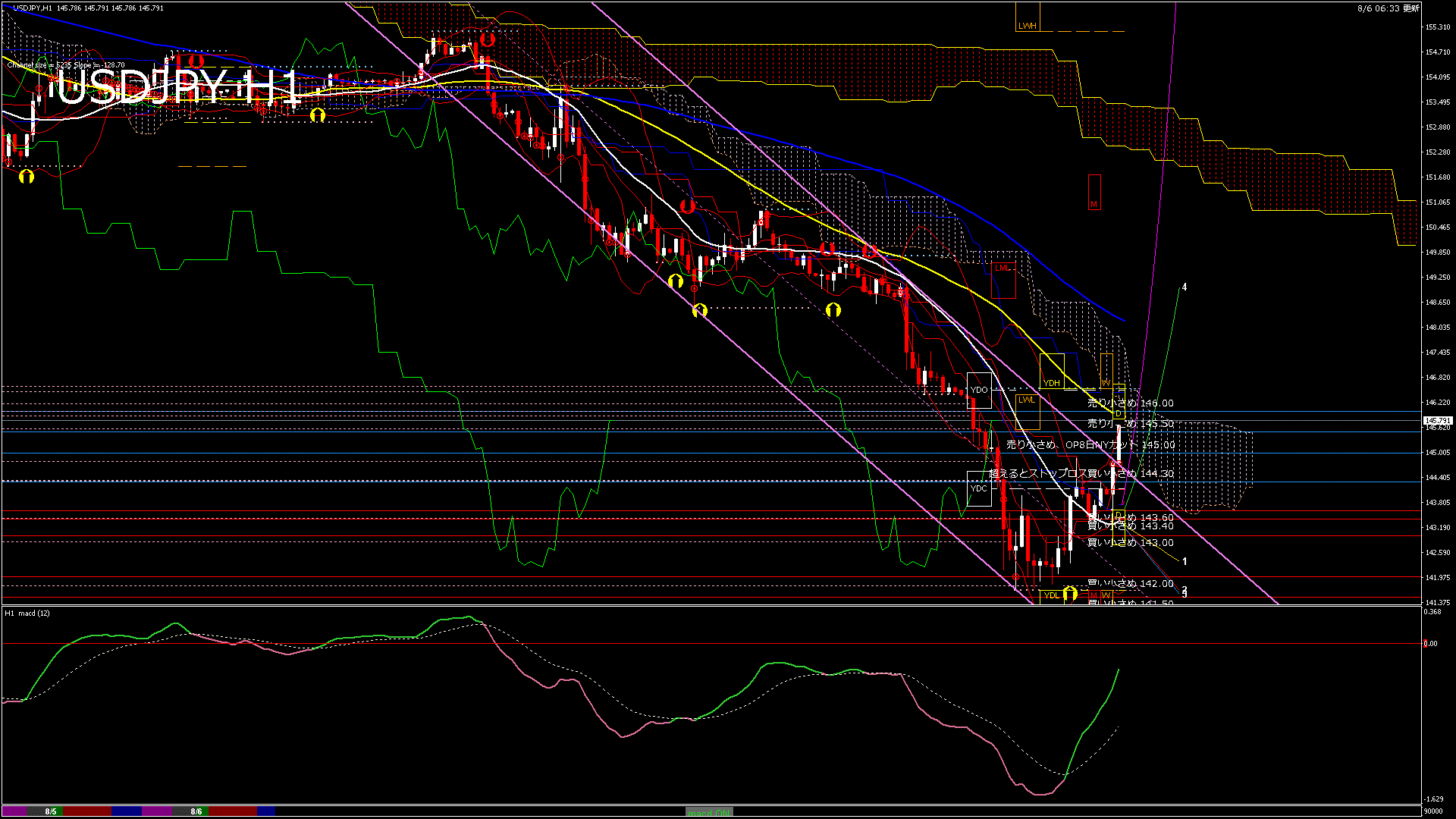Select the orange LWL label box
The height and width of the screenshot is (819, 1456).
[1026, 400]
